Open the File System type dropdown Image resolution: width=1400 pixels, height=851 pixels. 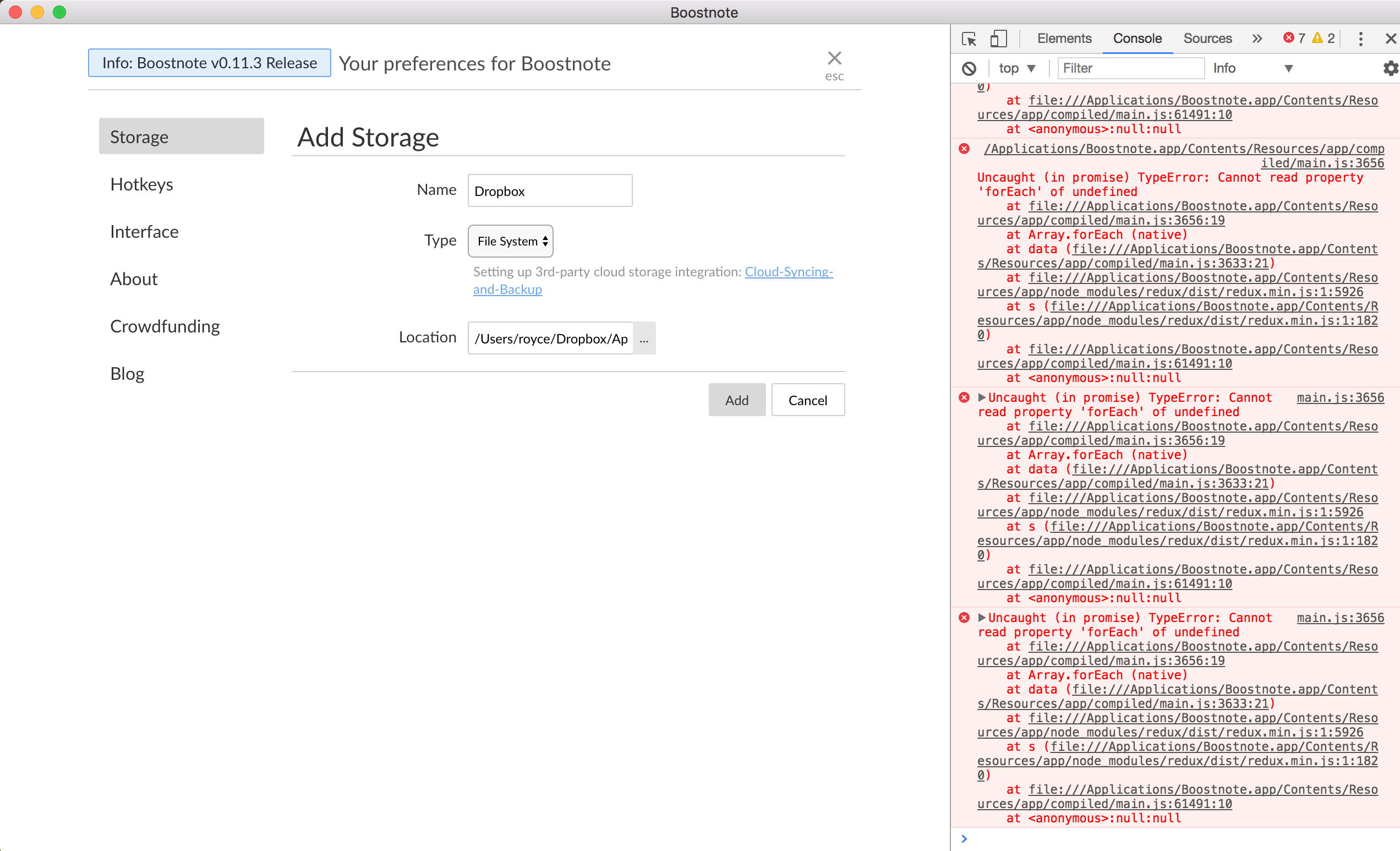(510, 241)
